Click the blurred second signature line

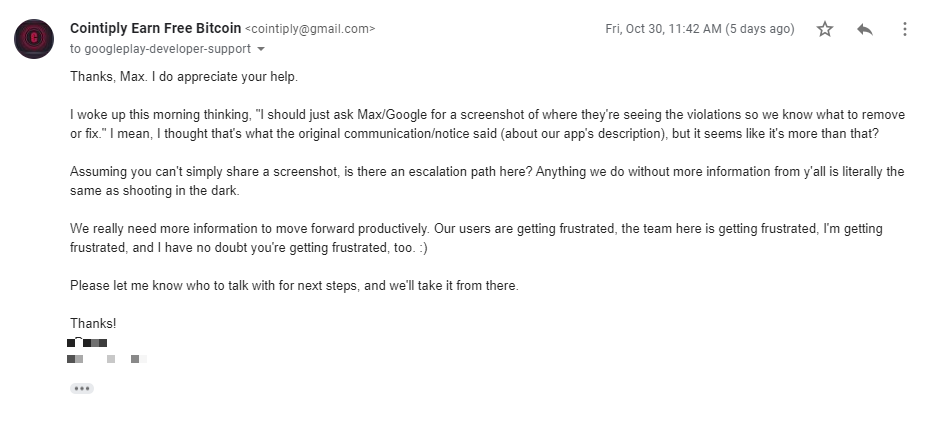(x=107, y=359)
